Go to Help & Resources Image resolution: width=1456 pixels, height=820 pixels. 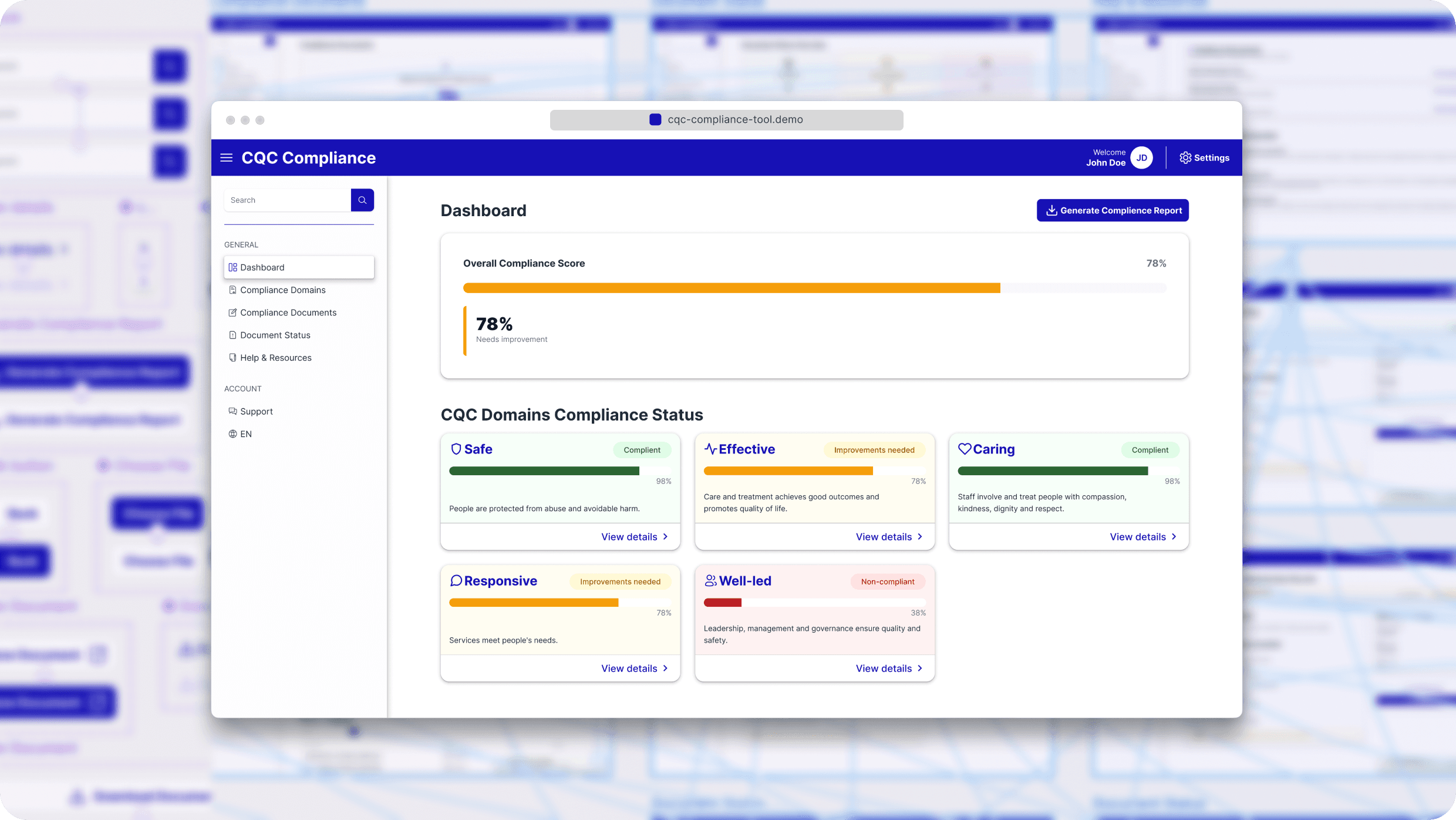(275, 357)
